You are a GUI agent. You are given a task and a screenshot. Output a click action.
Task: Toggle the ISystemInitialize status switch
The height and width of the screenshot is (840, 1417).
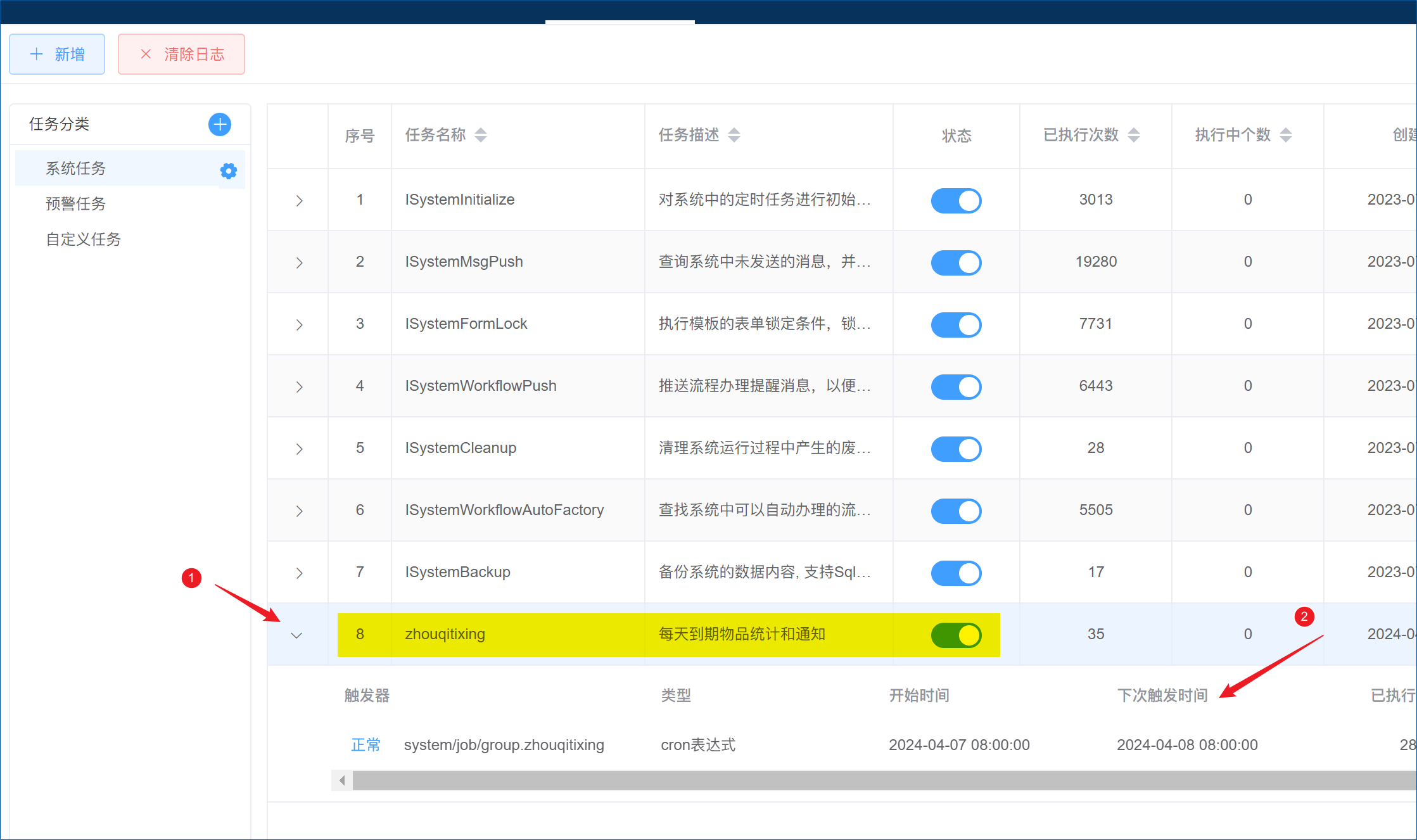pos(956,200)
